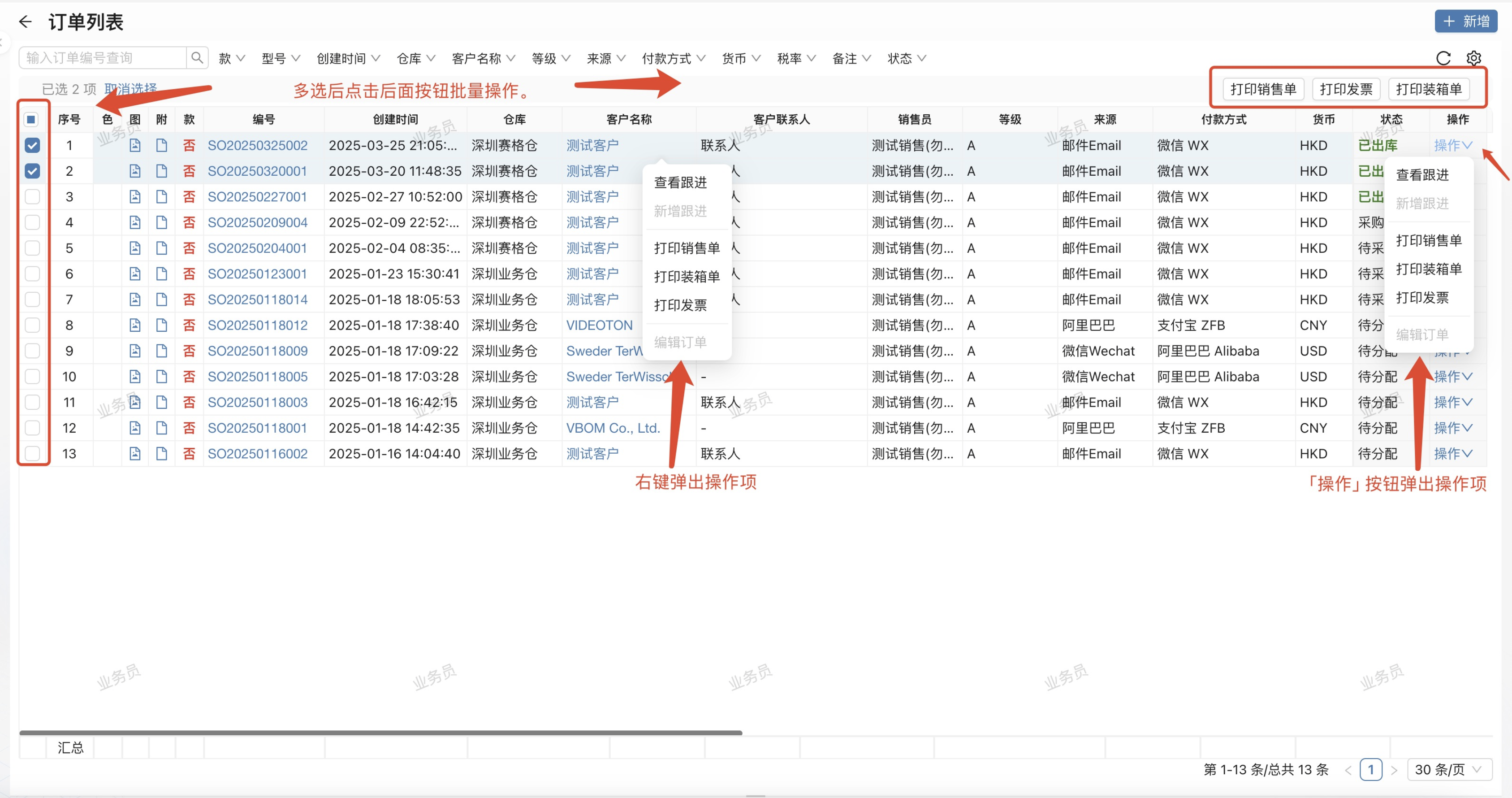Open the 状态 filter dropdown
The width and height of the screenshot is (1512, 798).
pos(906,58)
